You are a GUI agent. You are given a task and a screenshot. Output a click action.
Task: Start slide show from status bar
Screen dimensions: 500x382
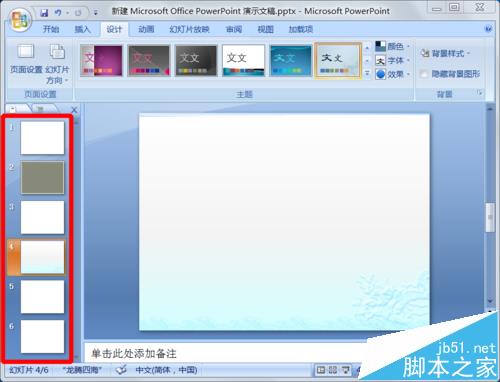(x=346, y=370)
